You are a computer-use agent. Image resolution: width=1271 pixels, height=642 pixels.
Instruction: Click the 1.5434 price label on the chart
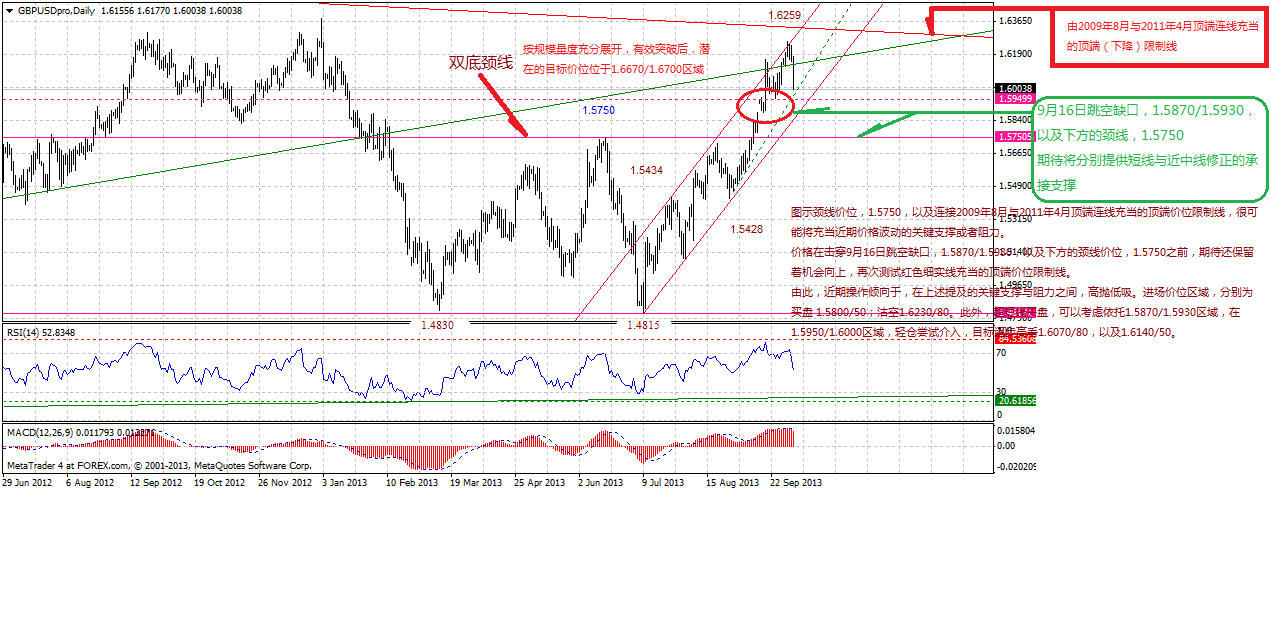[x=646, y=170]
